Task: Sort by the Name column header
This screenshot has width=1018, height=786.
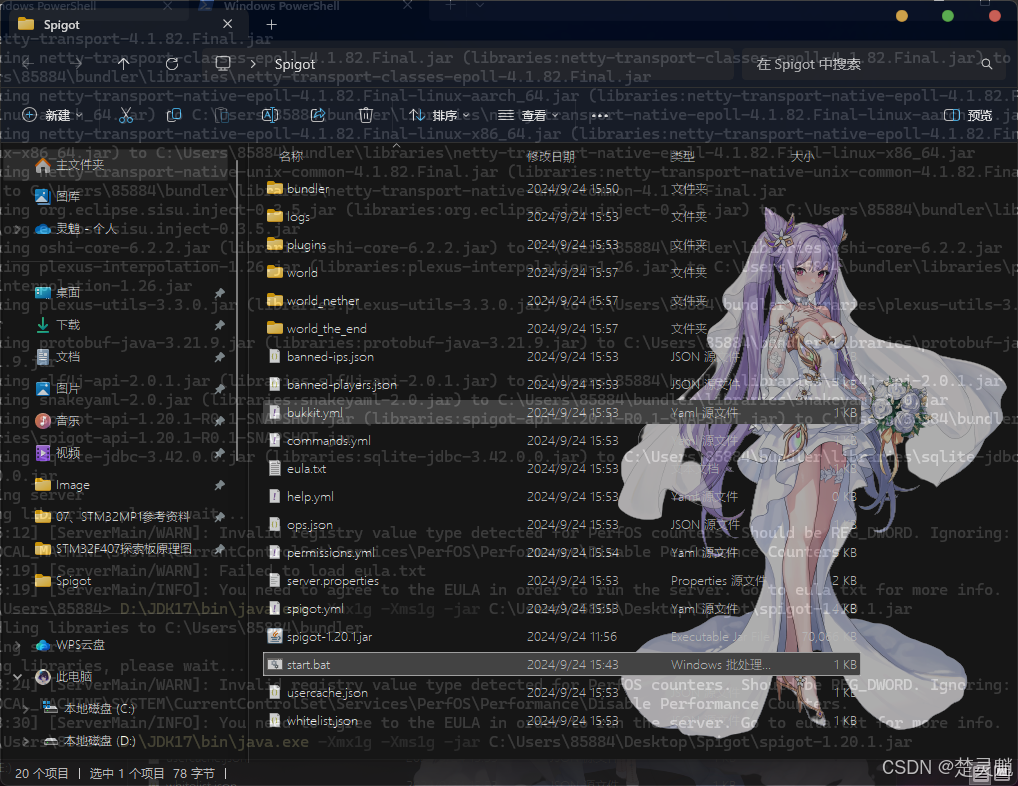Action: [x=292, y=156]
